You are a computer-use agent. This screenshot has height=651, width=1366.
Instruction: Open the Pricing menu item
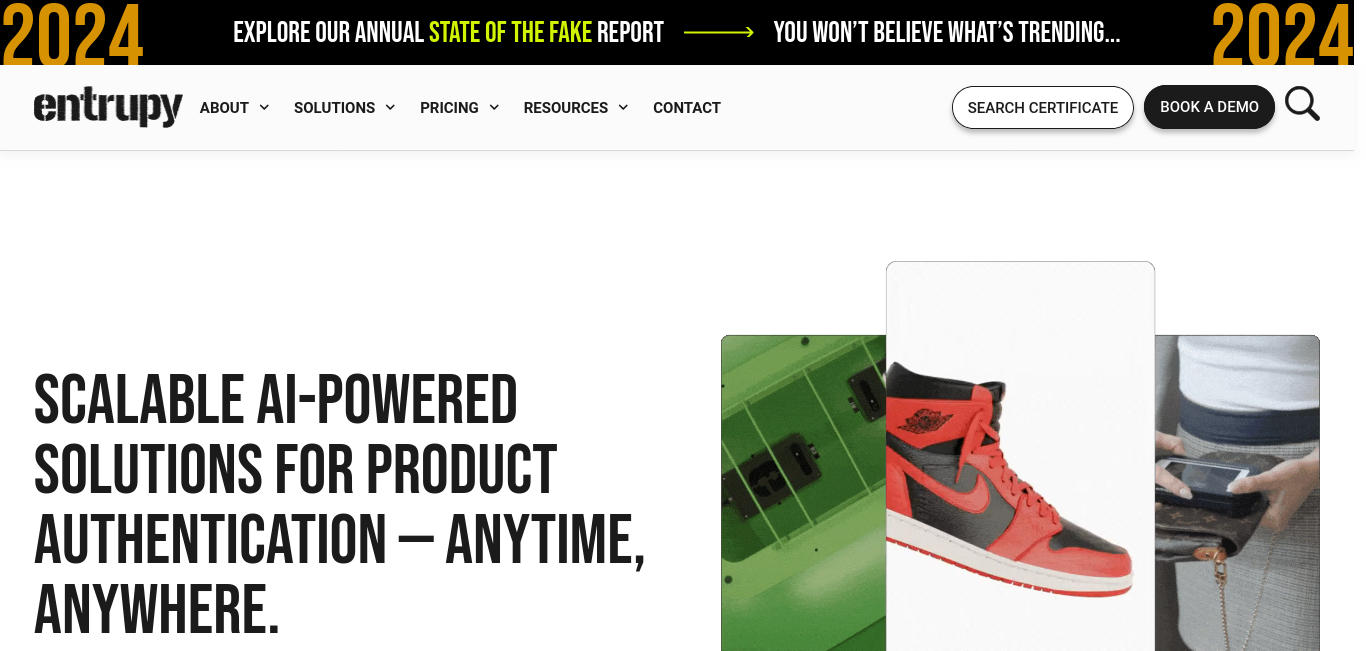pos(449,108)
